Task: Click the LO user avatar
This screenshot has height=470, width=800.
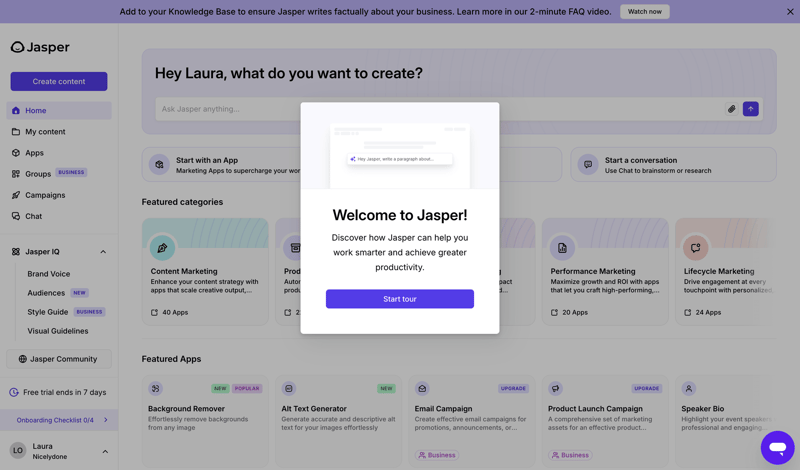Action: (x=18, y=451)
